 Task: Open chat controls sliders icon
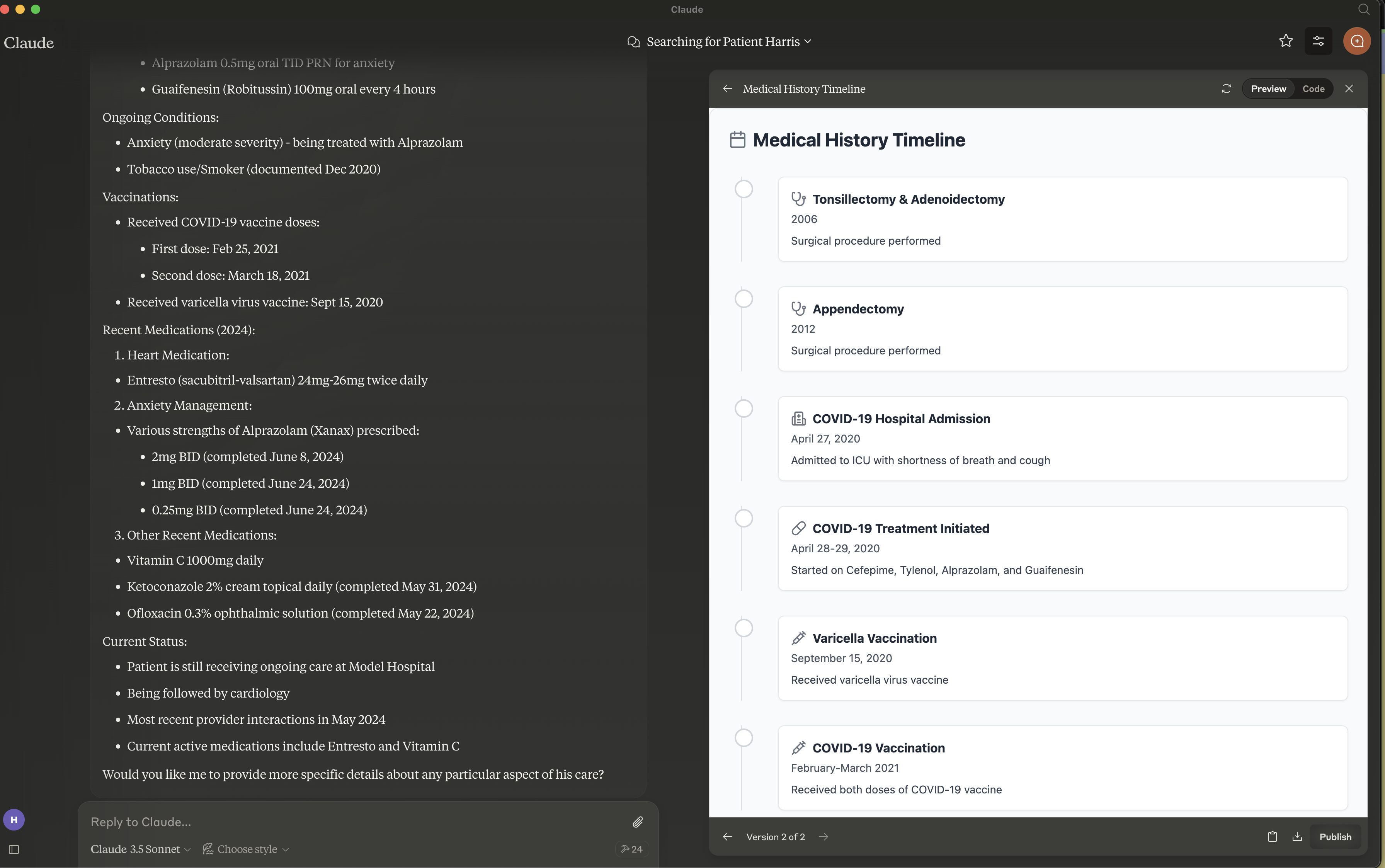tap(1319, 41)
